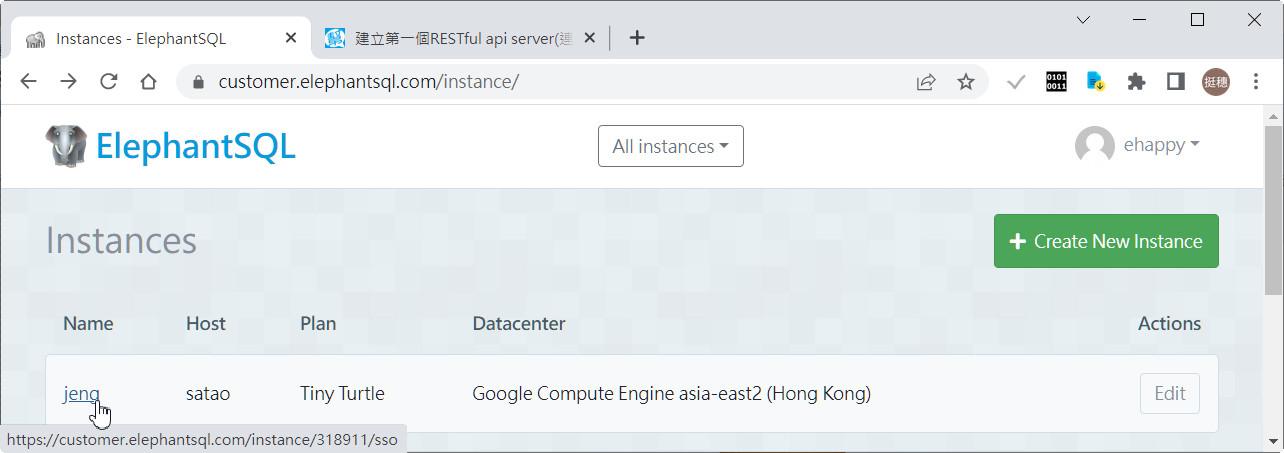Edit the jeng instance

pyautogui.click(x=1169, y=394)
